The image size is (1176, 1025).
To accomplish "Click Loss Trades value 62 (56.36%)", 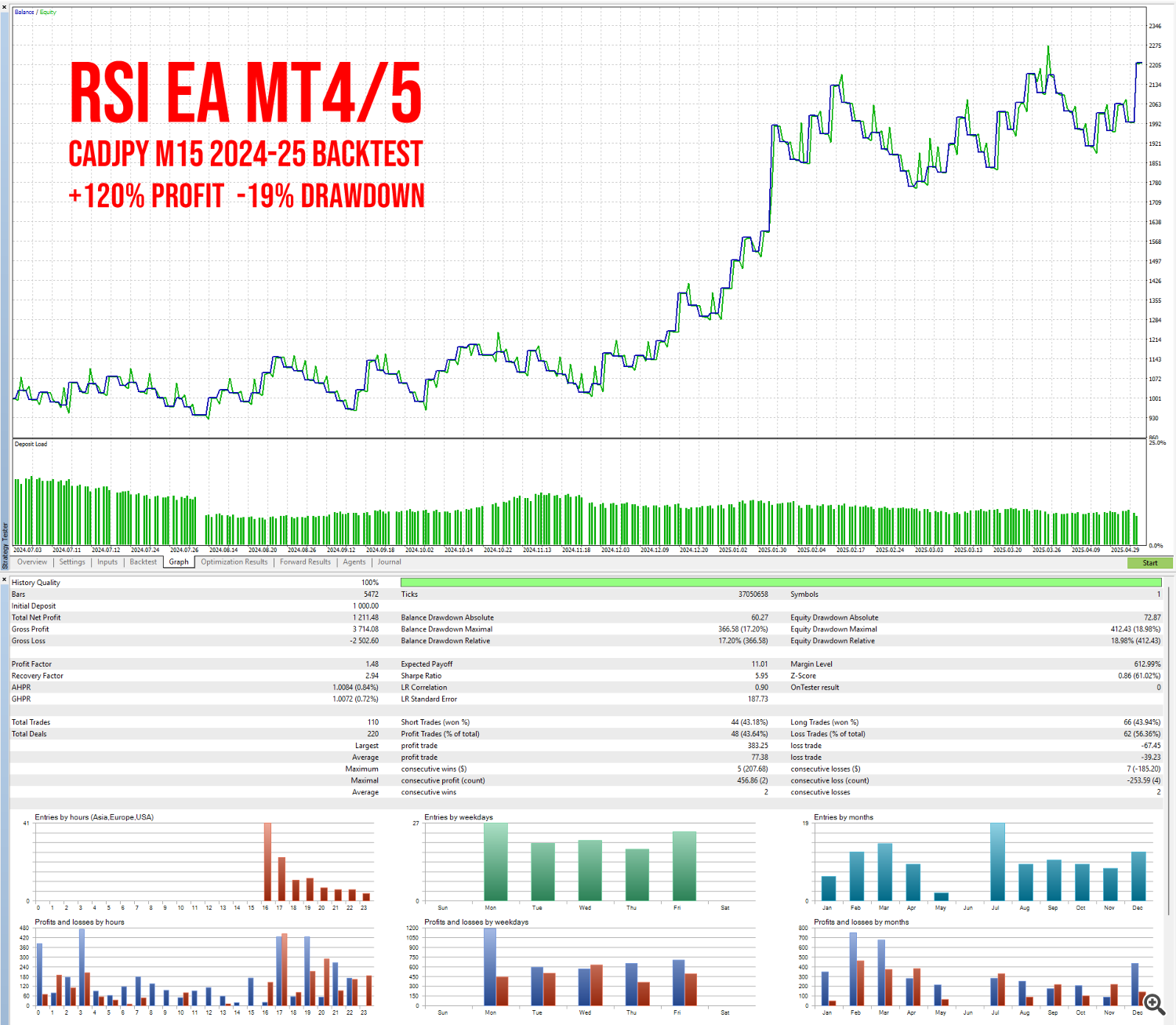I will click(1142, 734).
